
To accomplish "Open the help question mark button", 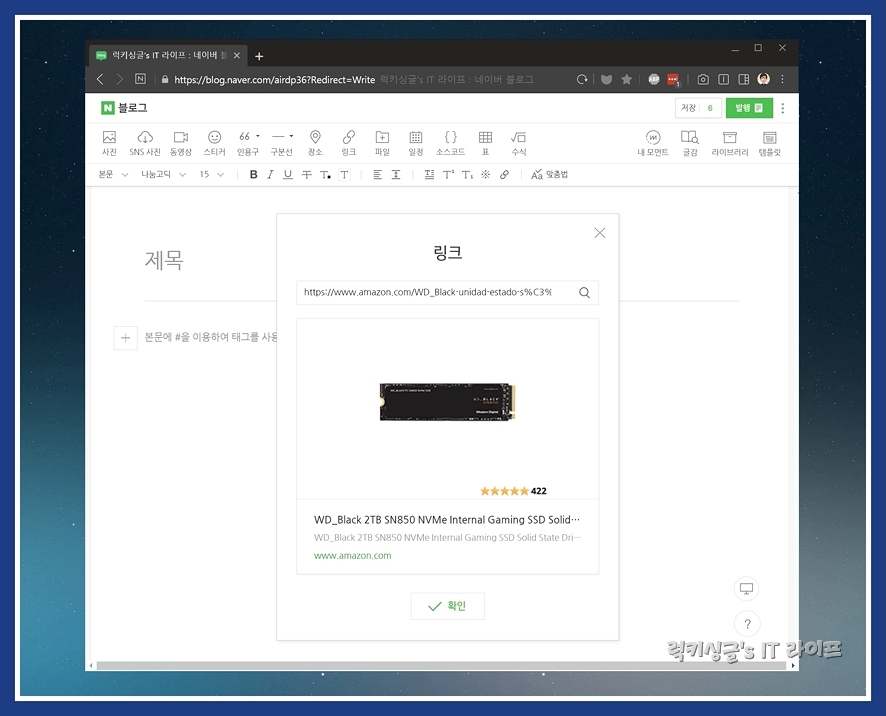I will (747, 624).
